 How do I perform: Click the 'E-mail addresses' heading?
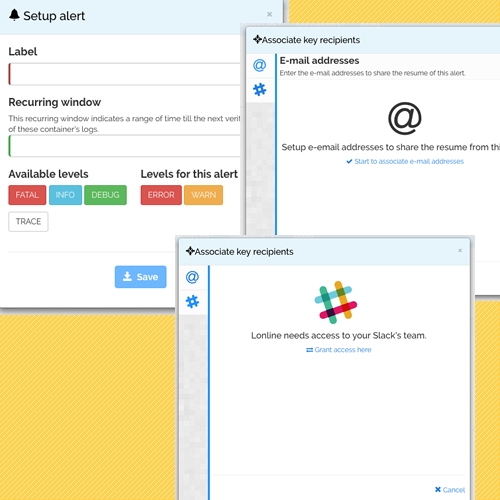[x=319, y=60]
